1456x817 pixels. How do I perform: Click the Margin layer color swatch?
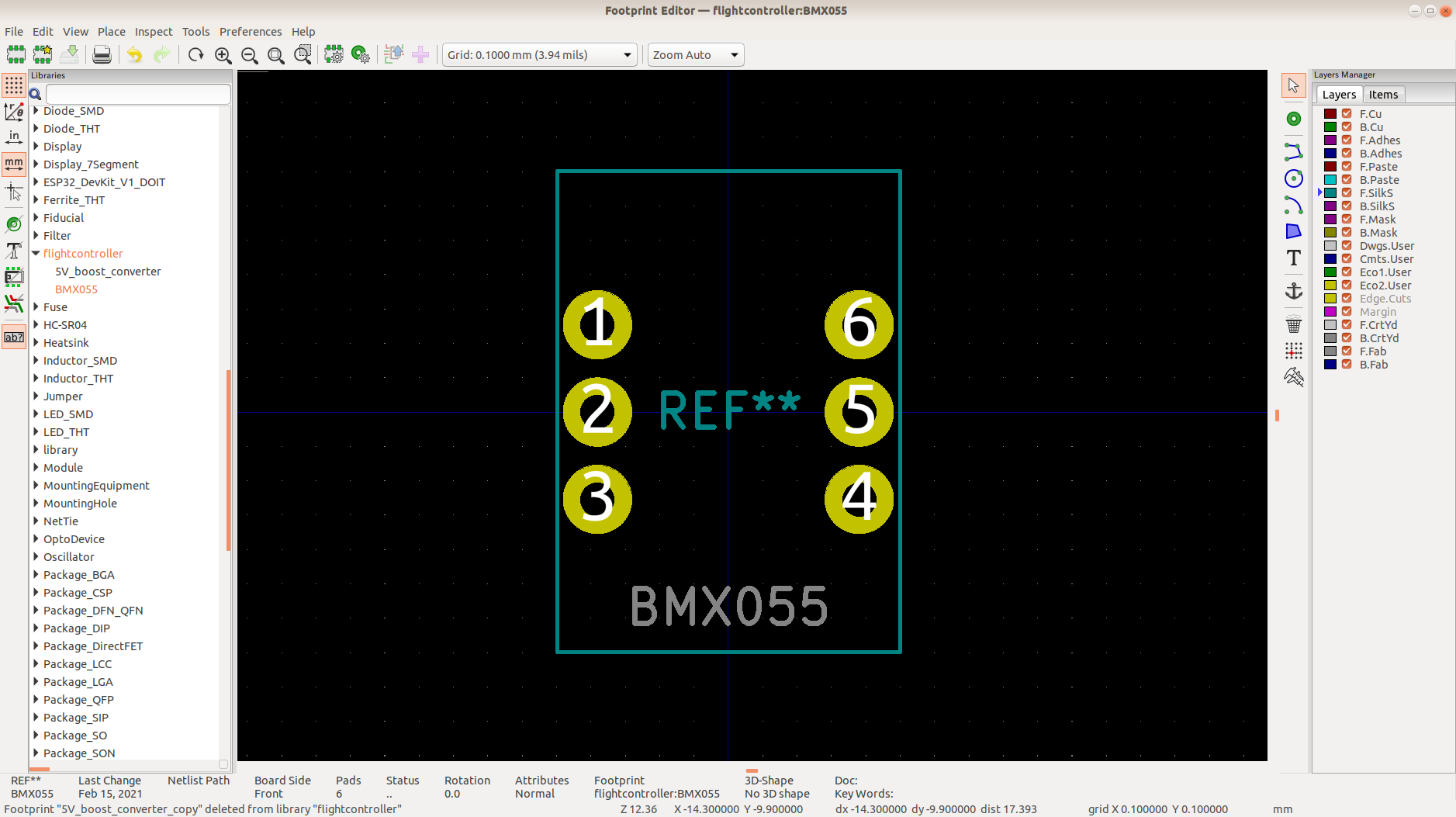tap(1330, 312)
